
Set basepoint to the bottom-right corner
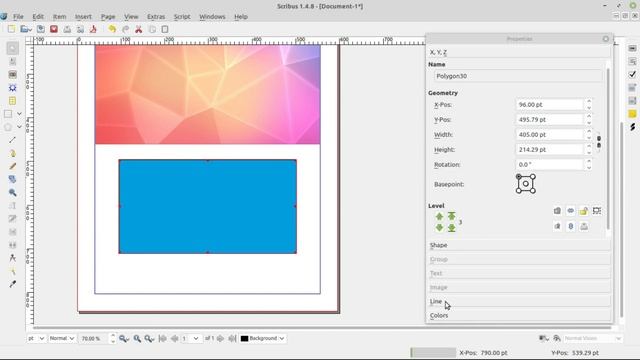coord(533,191)
